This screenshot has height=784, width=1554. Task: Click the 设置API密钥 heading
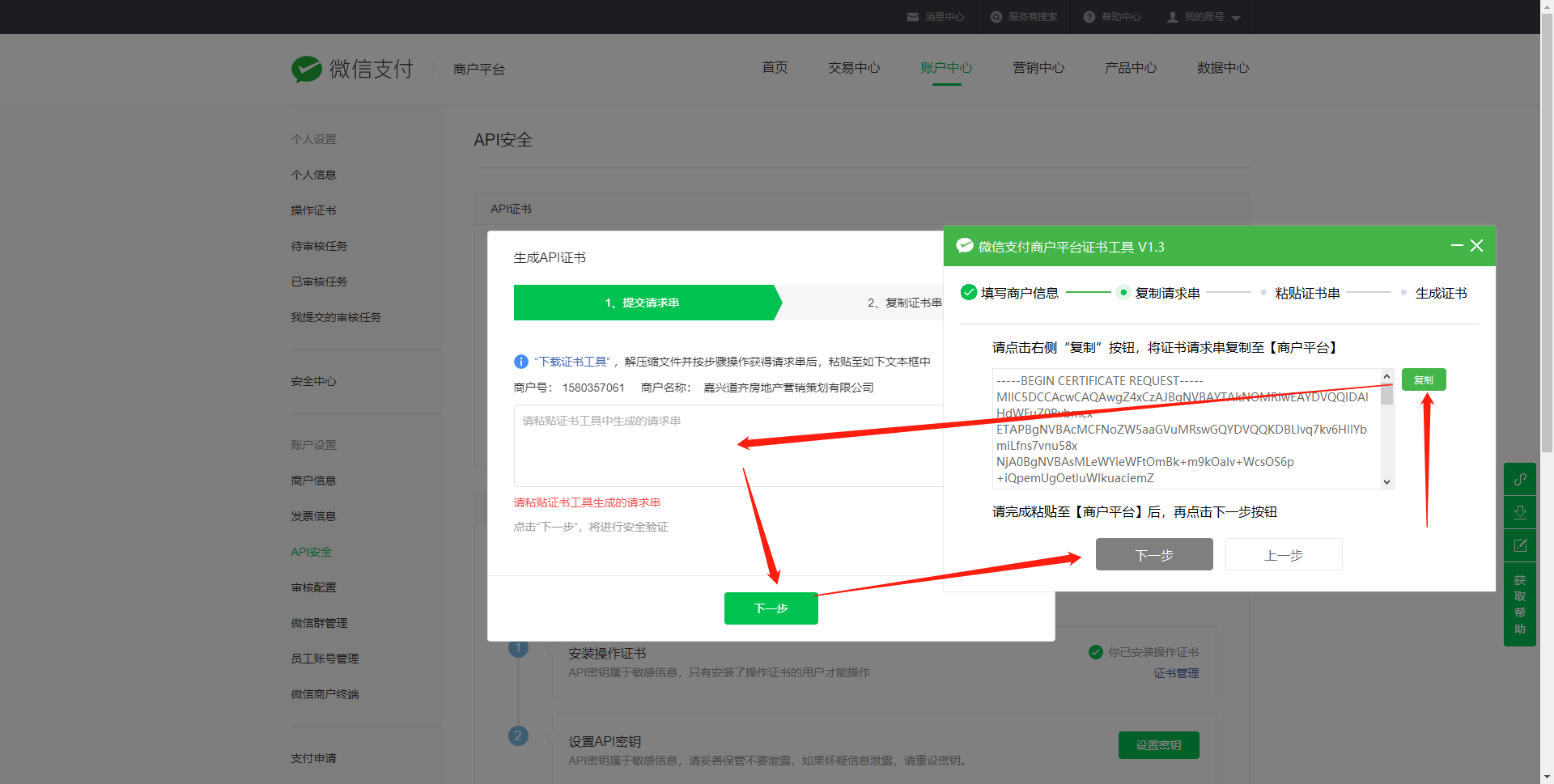pos(605,741)
